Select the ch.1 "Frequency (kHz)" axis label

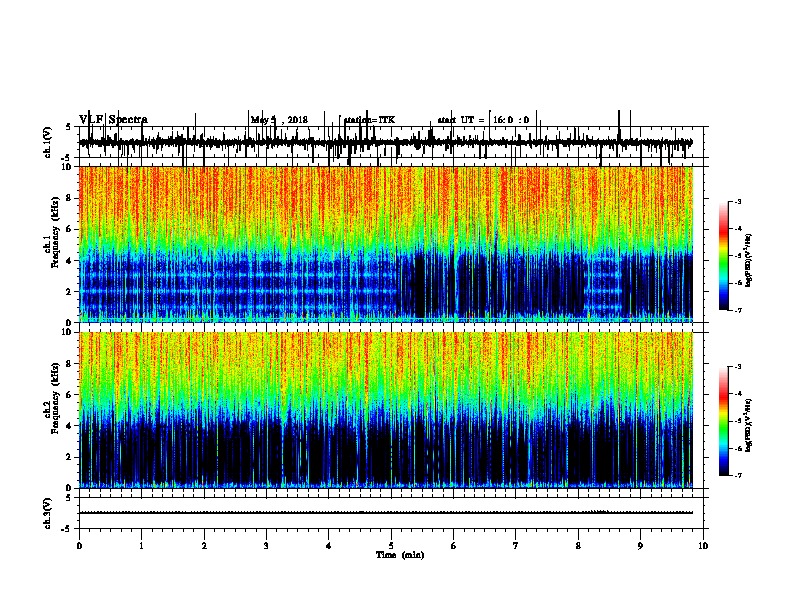click(55, 232)
